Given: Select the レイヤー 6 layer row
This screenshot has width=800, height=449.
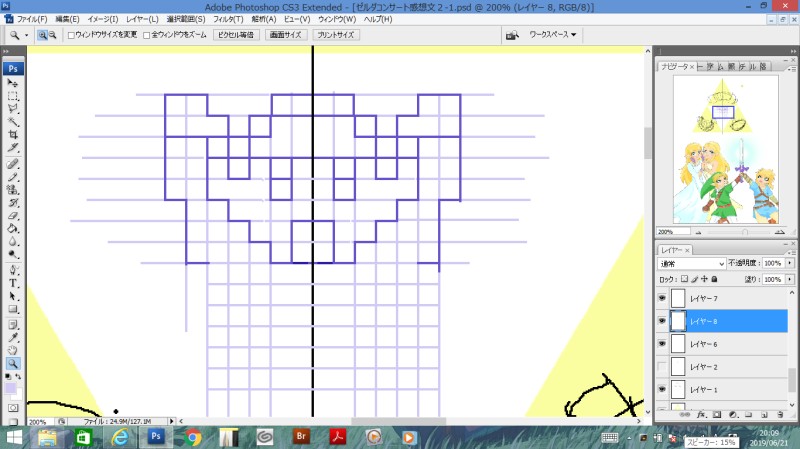Looking at the screenshot, I should (x=723, y=344).
